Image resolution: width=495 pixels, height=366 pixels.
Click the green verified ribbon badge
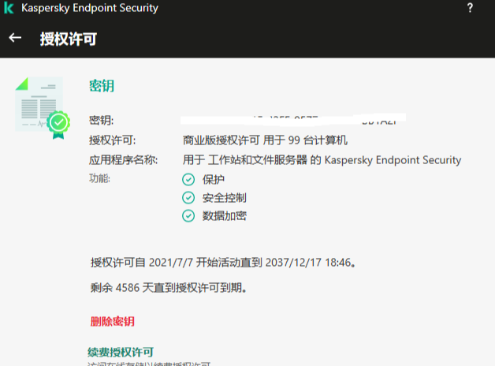point(59,125)
